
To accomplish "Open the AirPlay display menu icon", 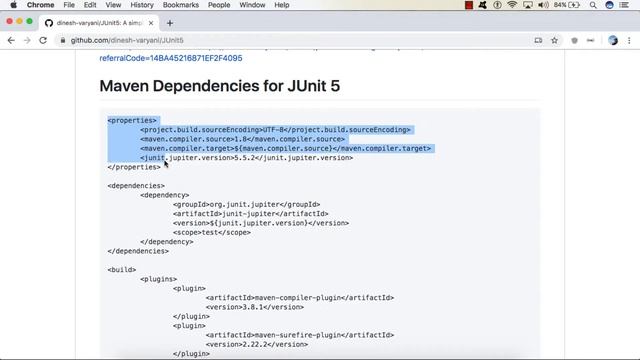I will point(528,5).
